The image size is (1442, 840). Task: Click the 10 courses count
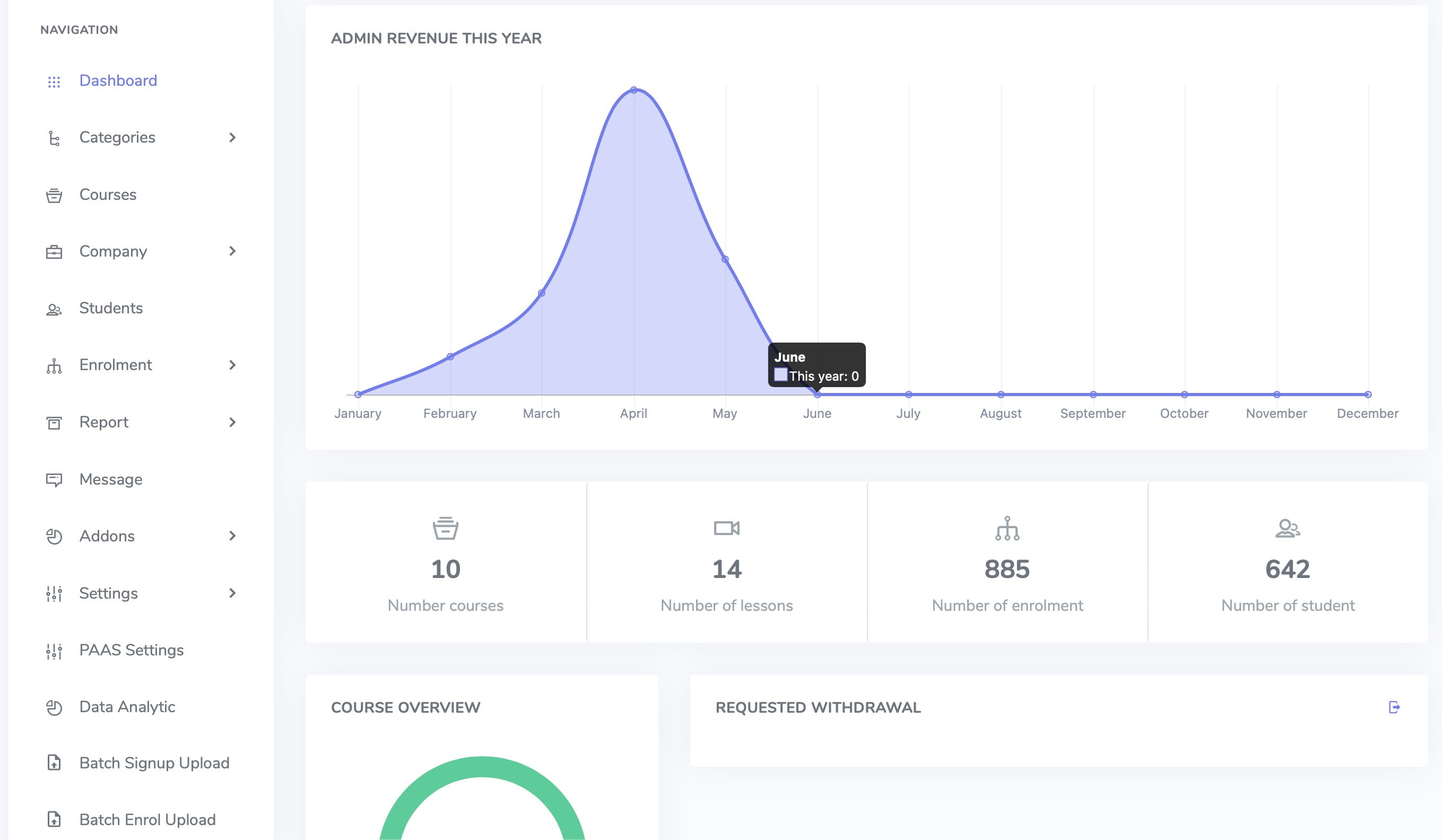pos(445,569)
